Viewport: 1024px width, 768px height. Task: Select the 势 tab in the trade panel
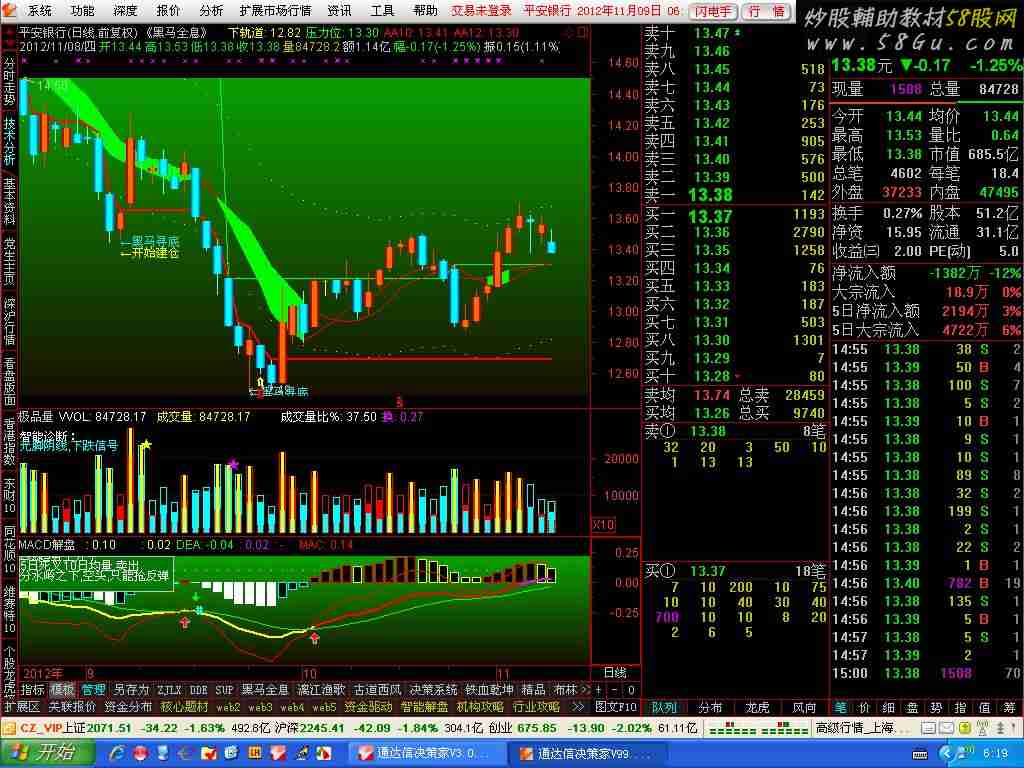click(936, 707)
